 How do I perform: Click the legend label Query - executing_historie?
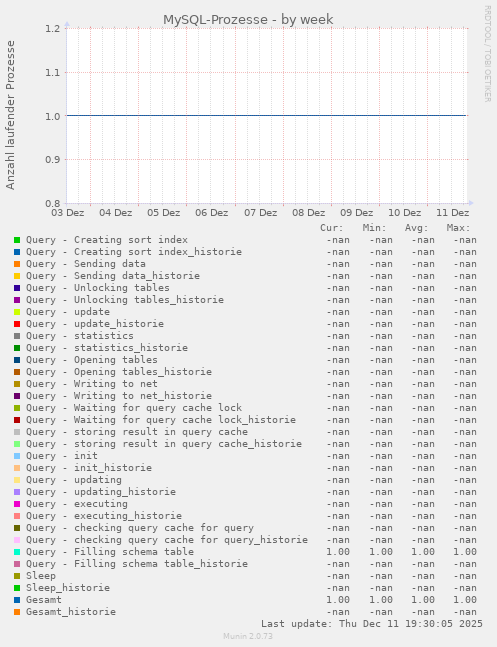[x=104, y=516]
